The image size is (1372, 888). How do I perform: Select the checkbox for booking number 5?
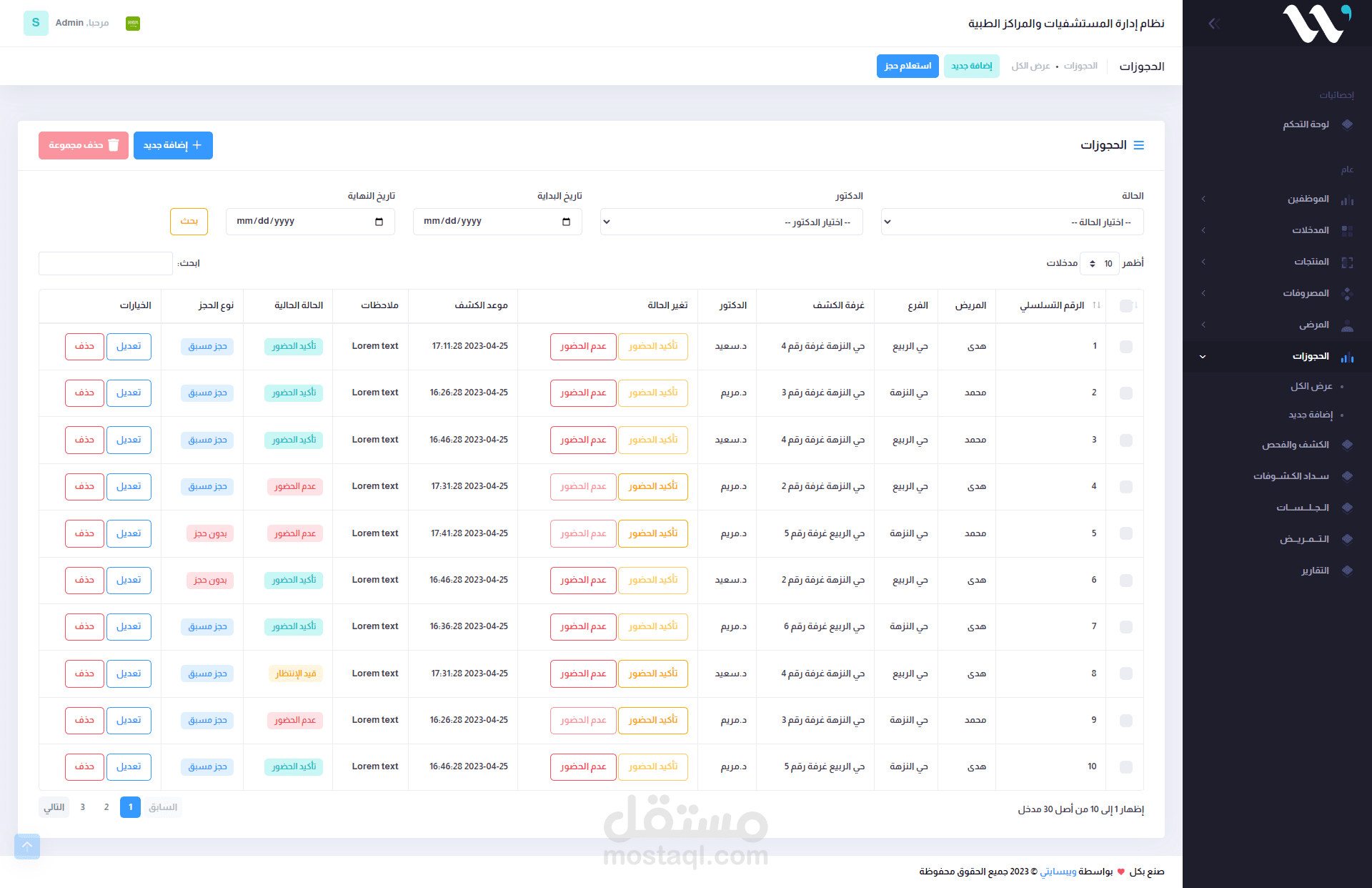point(1127,533)
